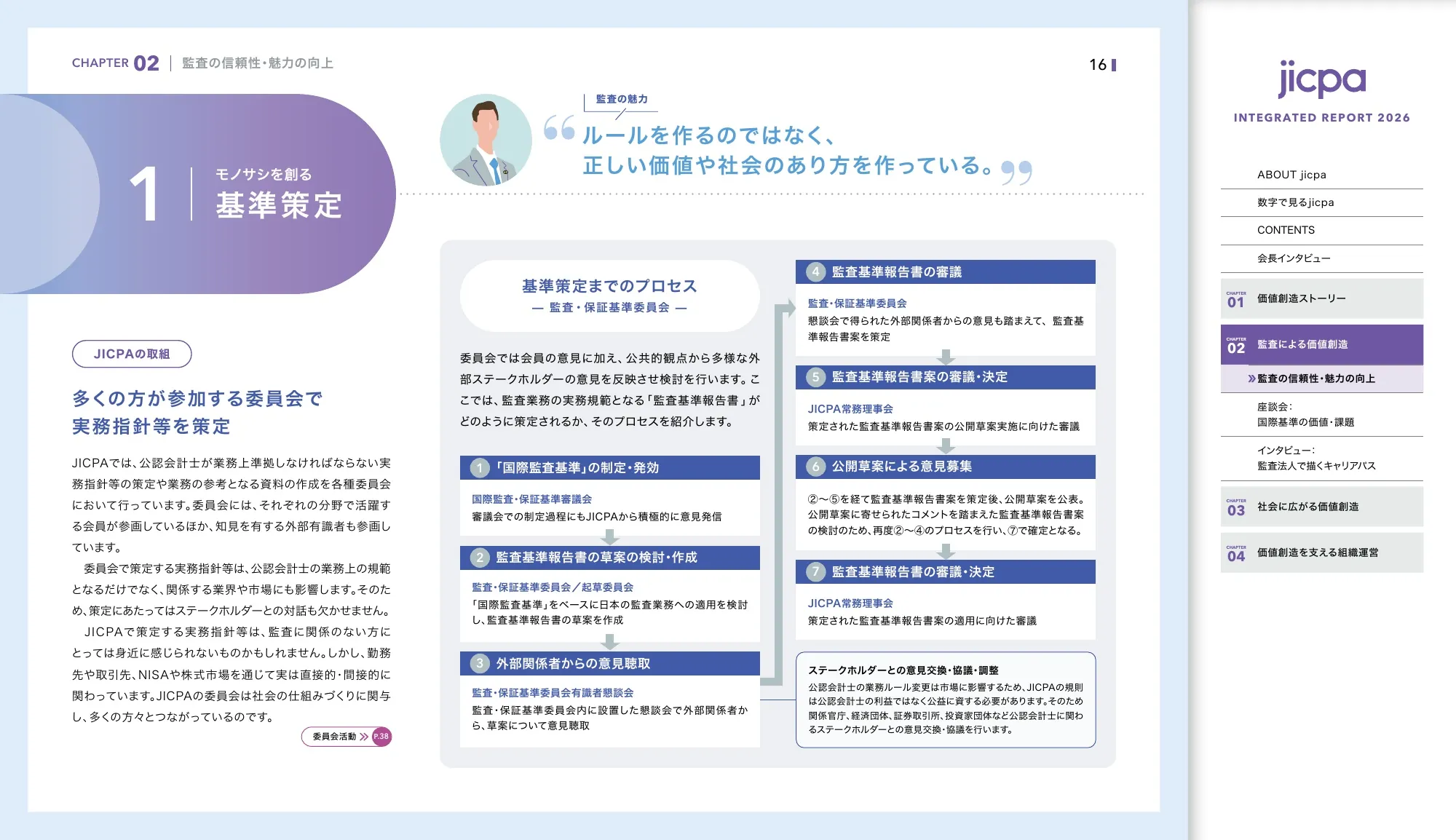Click step 6 number circle

815,467
